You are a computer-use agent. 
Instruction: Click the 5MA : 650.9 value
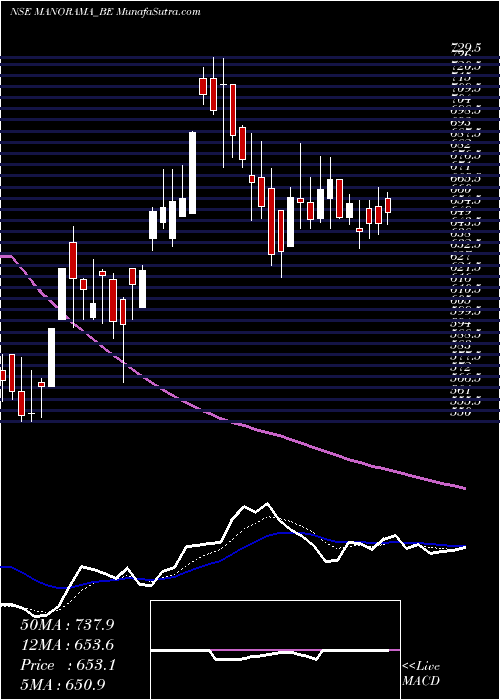click(x=65, y=685)
